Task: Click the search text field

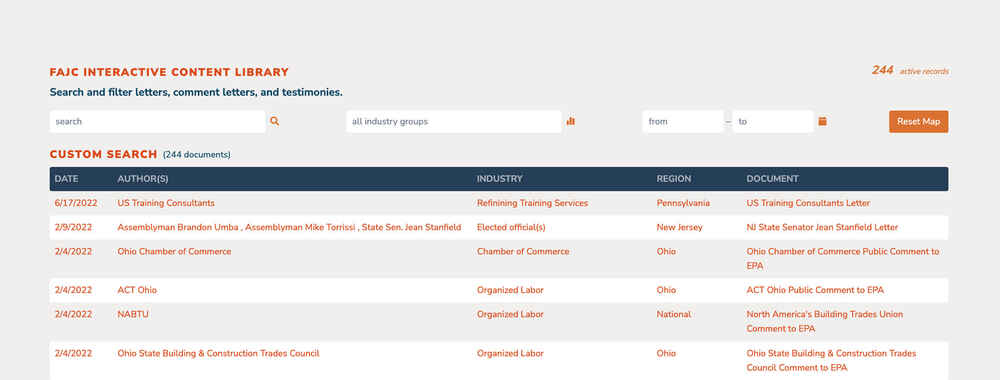Action: [157, 122]
